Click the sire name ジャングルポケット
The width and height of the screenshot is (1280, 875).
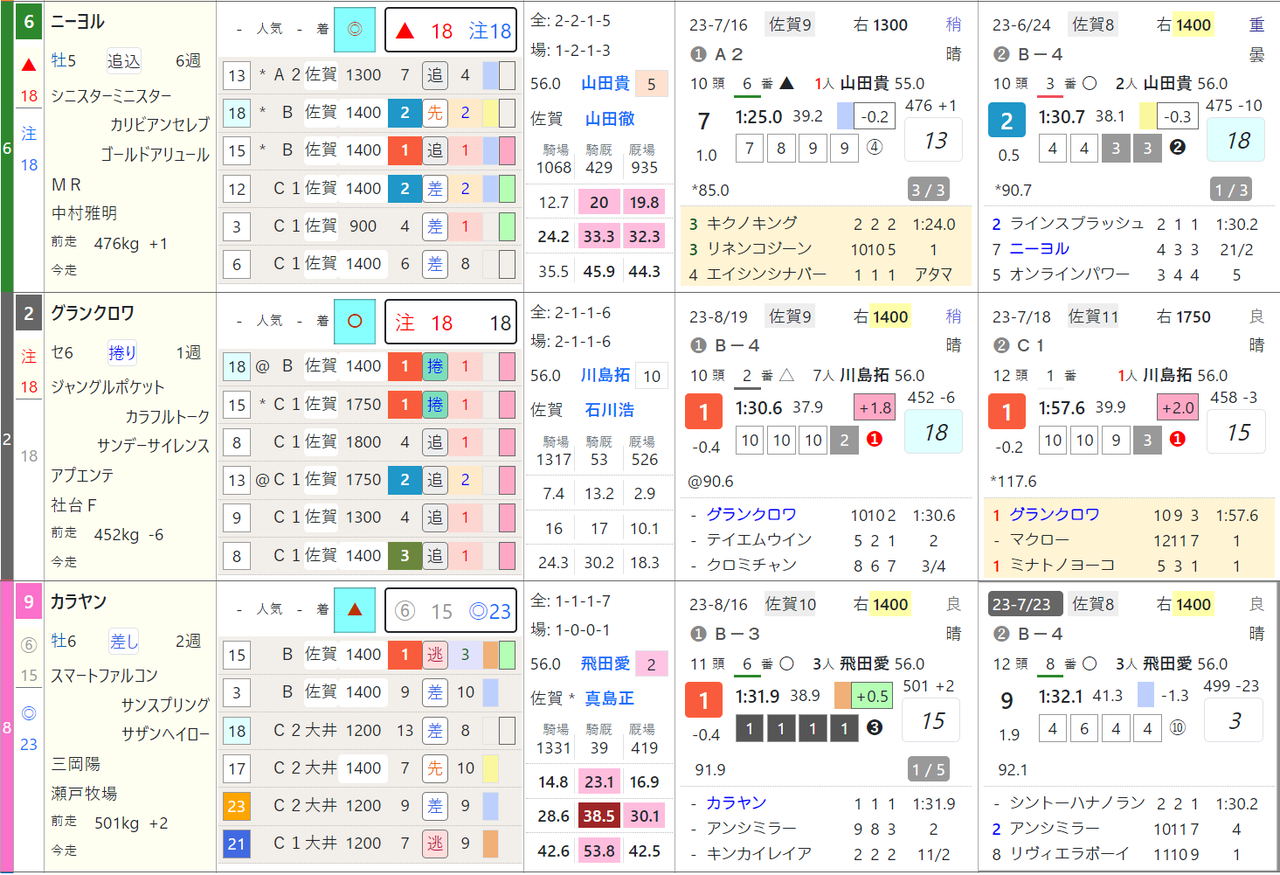tap(108, 387)
